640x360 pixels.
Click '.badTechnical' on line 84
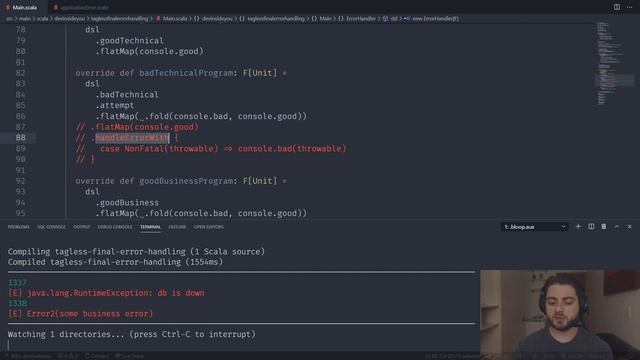127,95
